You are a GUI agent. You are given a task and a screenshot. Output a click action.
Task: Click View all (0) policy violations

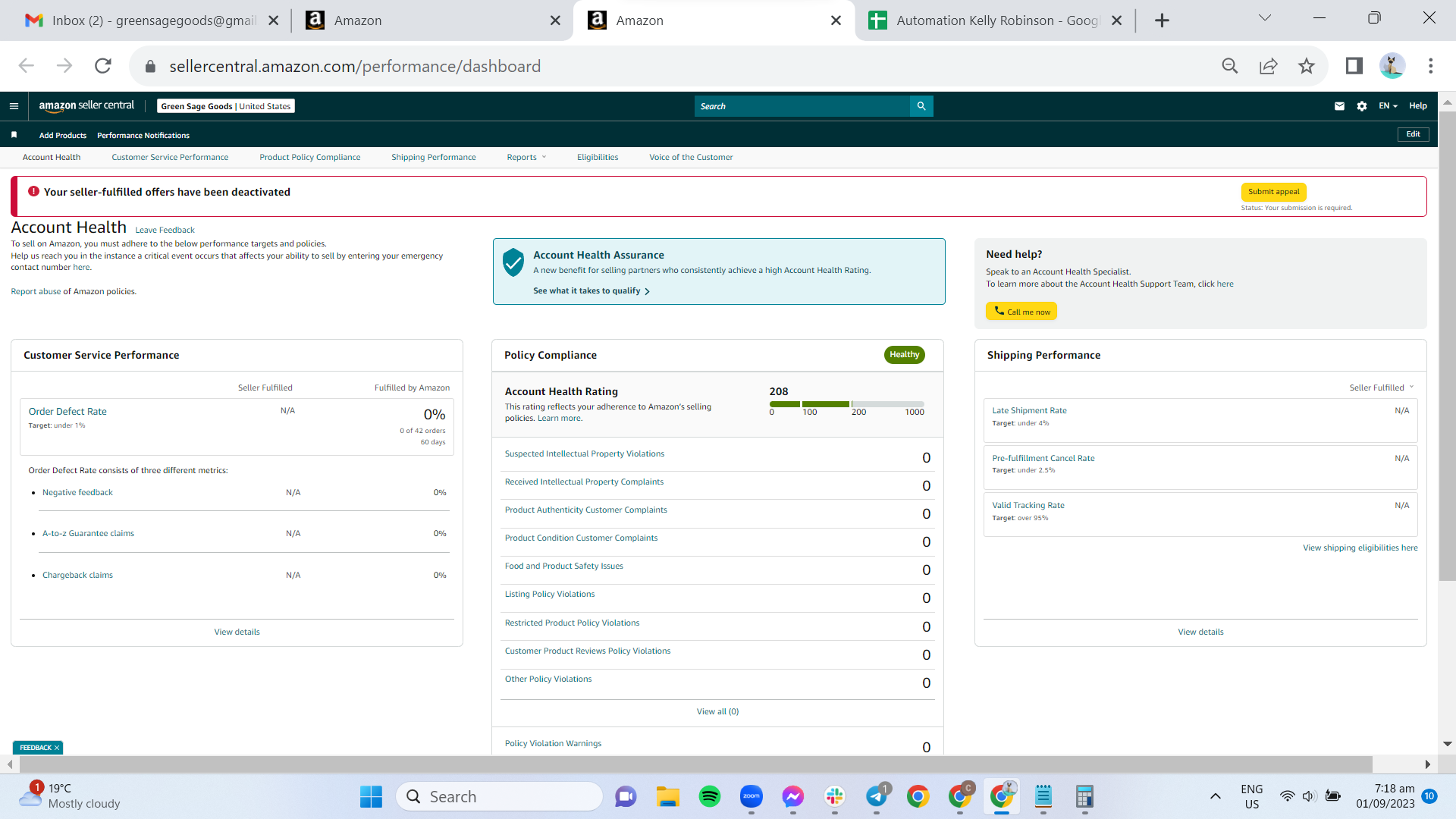[717, 712]
